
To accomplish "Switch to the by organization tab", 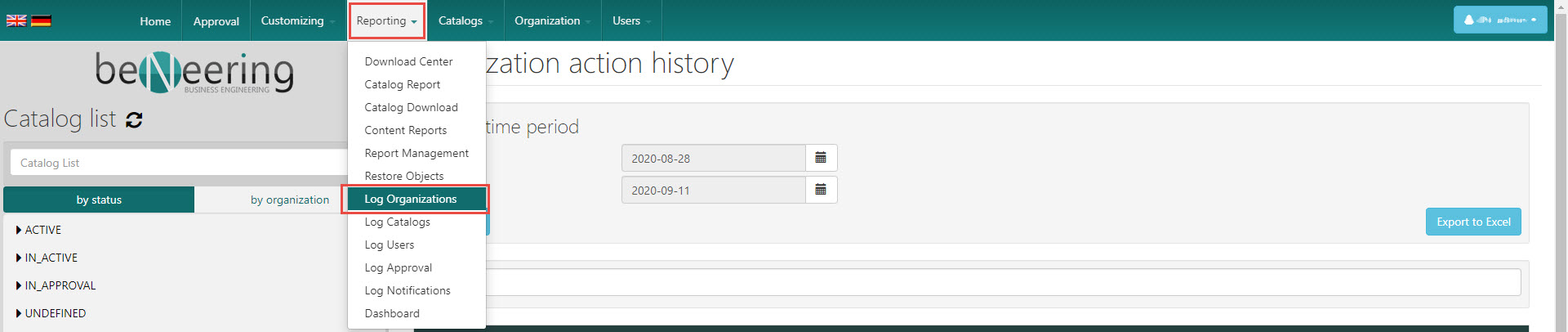I will tap(289, 200).
